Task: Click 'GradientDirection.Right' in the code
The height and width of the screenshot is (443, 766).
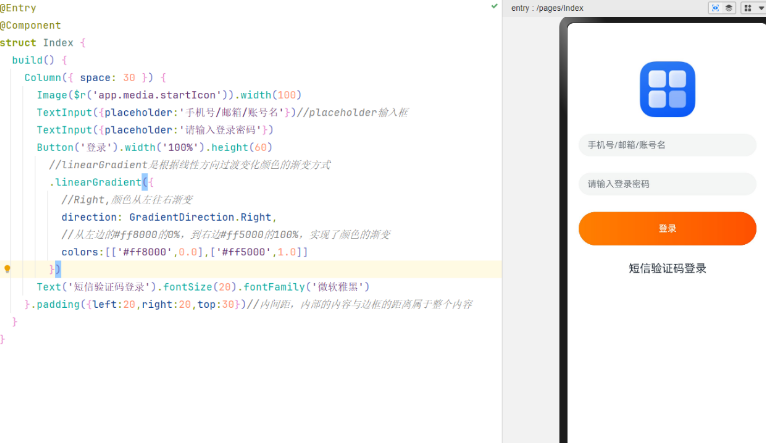Action: point(200,217)
